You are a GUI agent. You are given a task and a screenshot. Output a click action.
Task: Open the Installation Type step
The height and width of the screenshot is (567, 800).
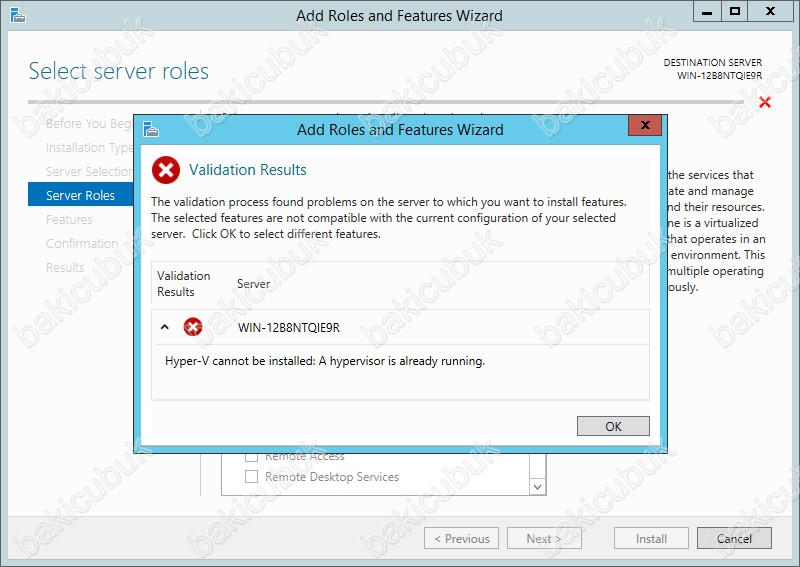coord(89,147)
